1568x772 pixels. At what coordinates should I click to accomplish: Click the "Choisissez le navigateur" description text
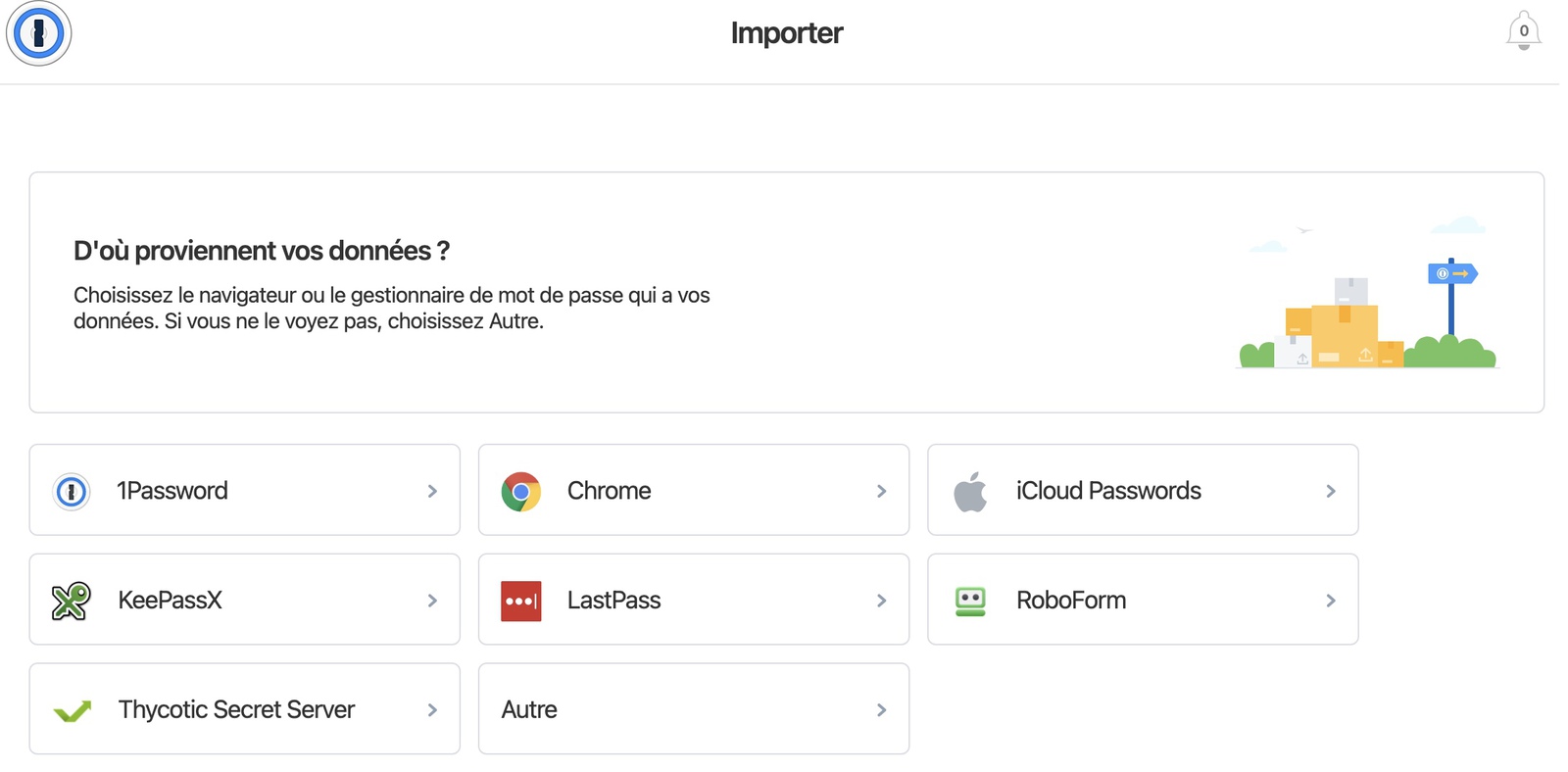coord(392,308)
